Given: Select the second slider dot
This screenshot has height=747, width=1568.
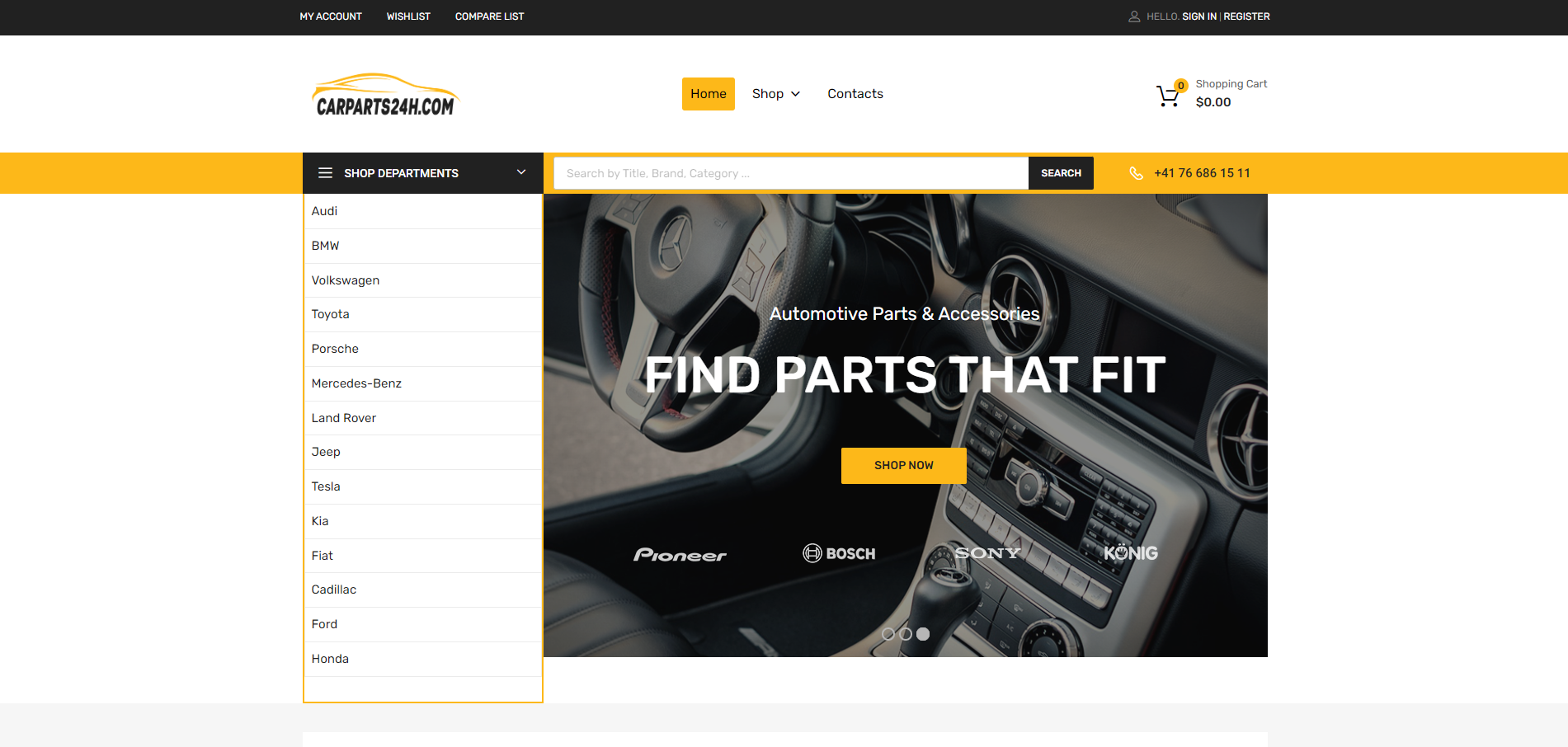Looking at the screenshot, I should coord(906,634).
